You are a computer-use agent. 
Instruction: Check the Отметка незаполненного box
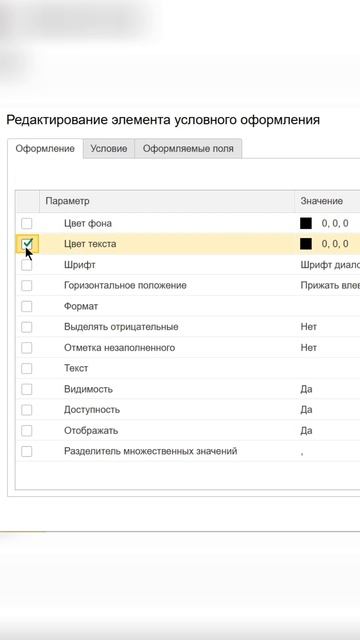tap(27, 348)
